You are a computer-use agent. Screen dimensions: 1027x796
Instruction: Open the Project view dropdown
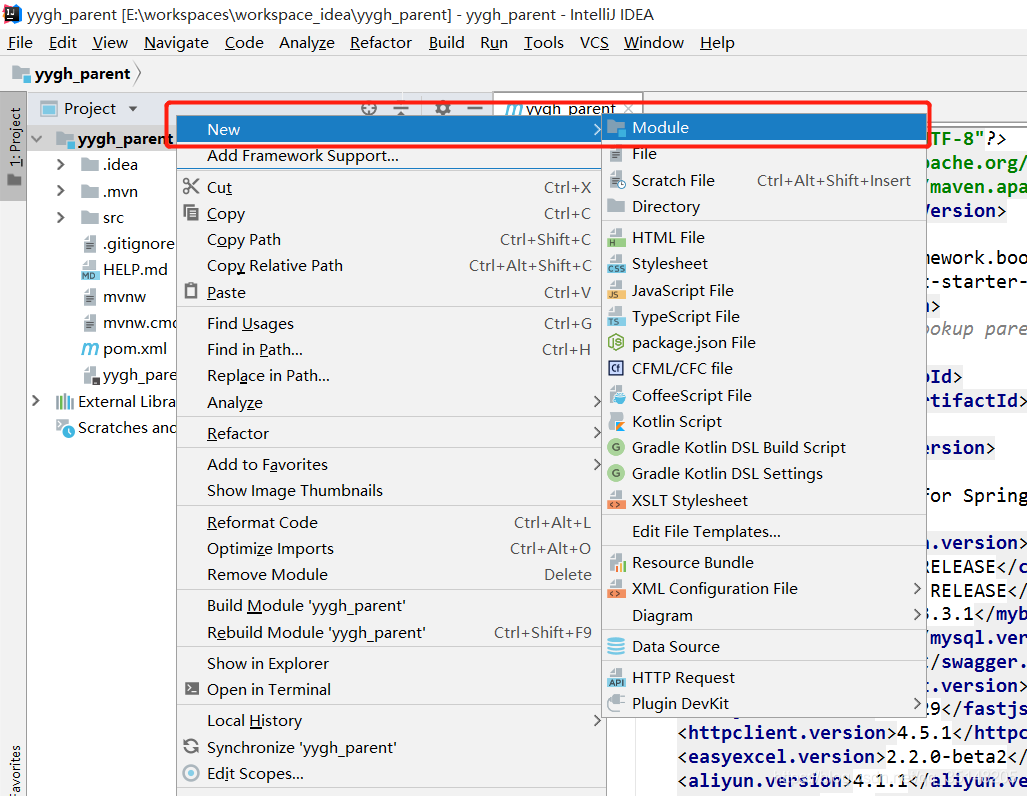[x=133, y=109]
